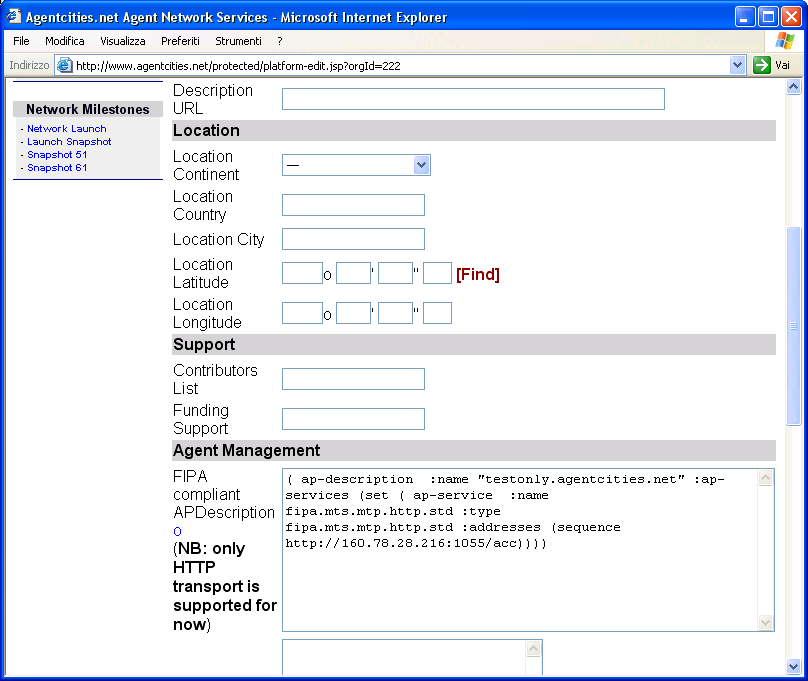Open the Preferiti menu
Image resolution: width=808 pixels, height=681 pixels.
(x=180, y=41)
